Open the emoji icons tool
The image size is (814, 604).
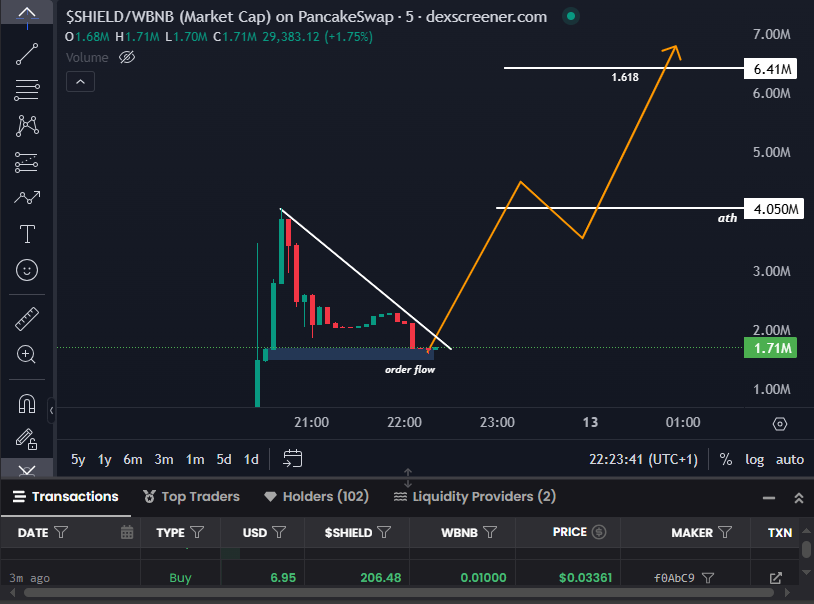pos(27,270)
